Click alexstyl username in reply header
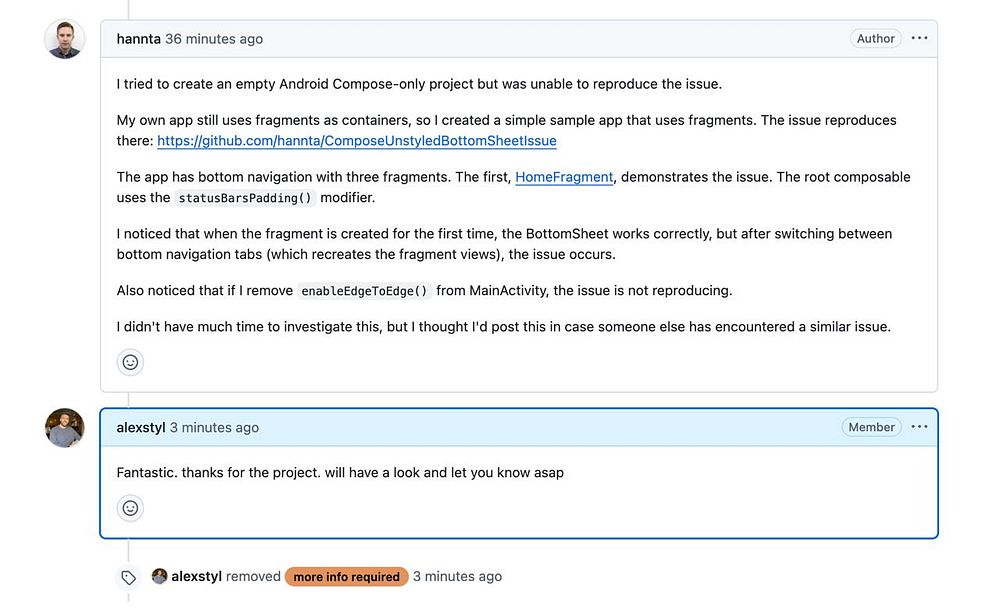Screen dimensions: 1000x610 pyautogui.click(x=141, y=427)
